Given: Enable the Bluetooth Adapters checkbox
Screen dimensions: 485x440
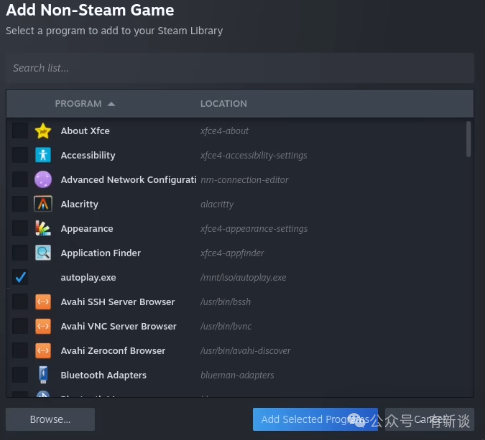Looking at the screenshot, I should (20, 375).
